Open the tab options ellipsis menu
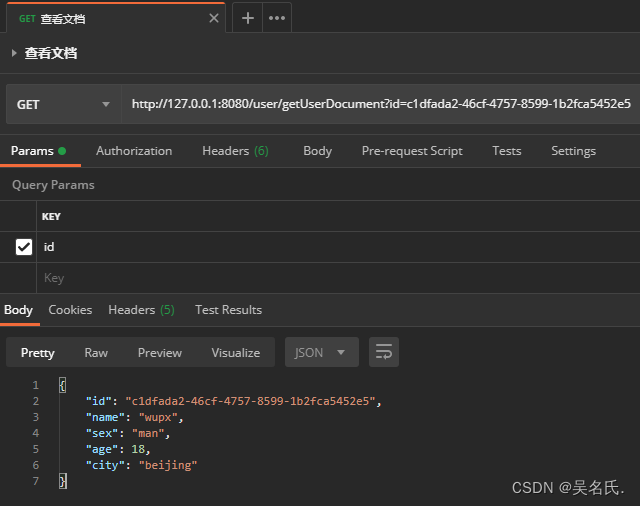Screen dimensions: 640x506 click(277, 18)
